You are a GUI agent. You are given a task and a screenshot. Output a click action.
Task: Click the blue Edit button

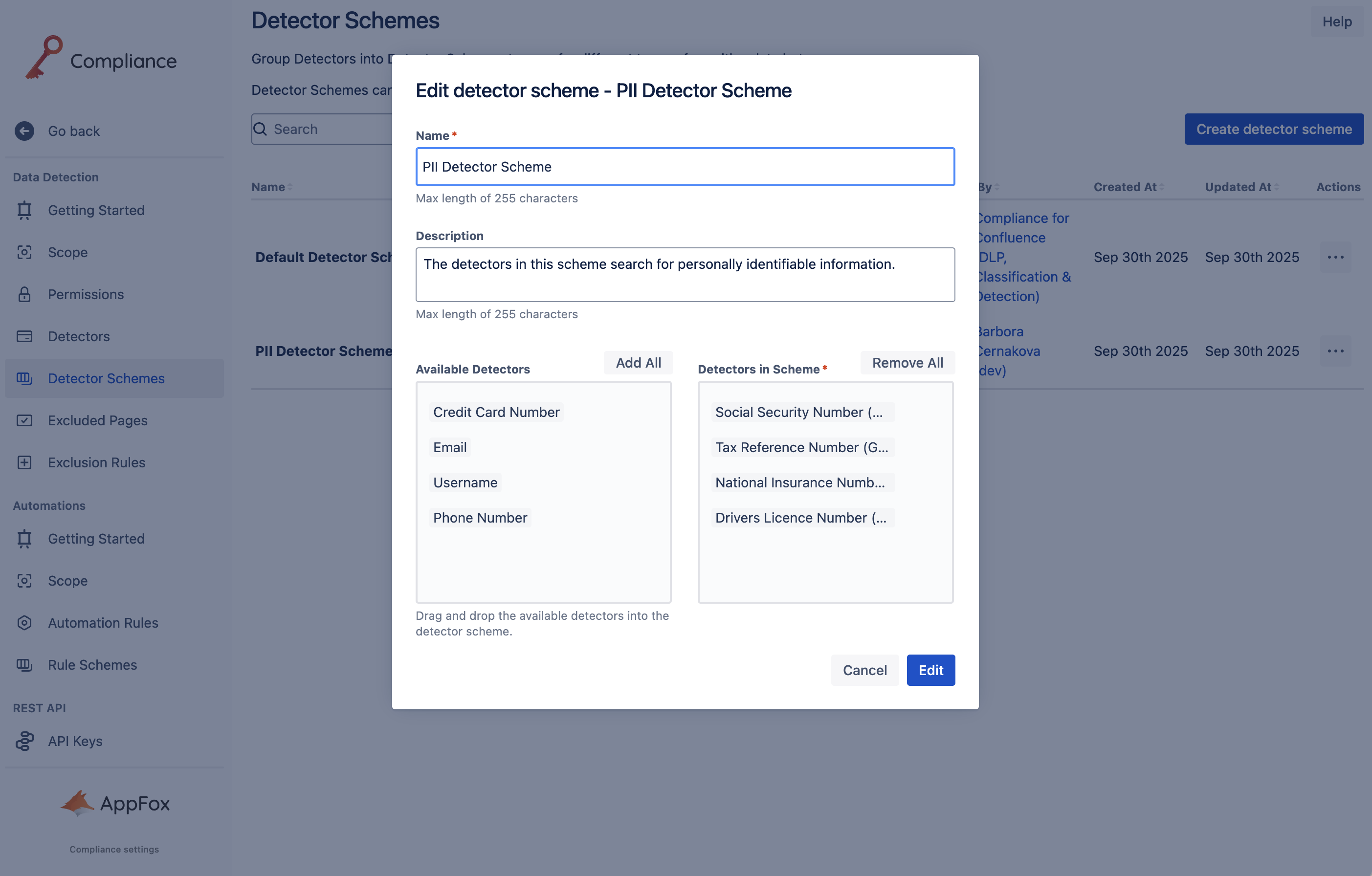click(930, 670)
